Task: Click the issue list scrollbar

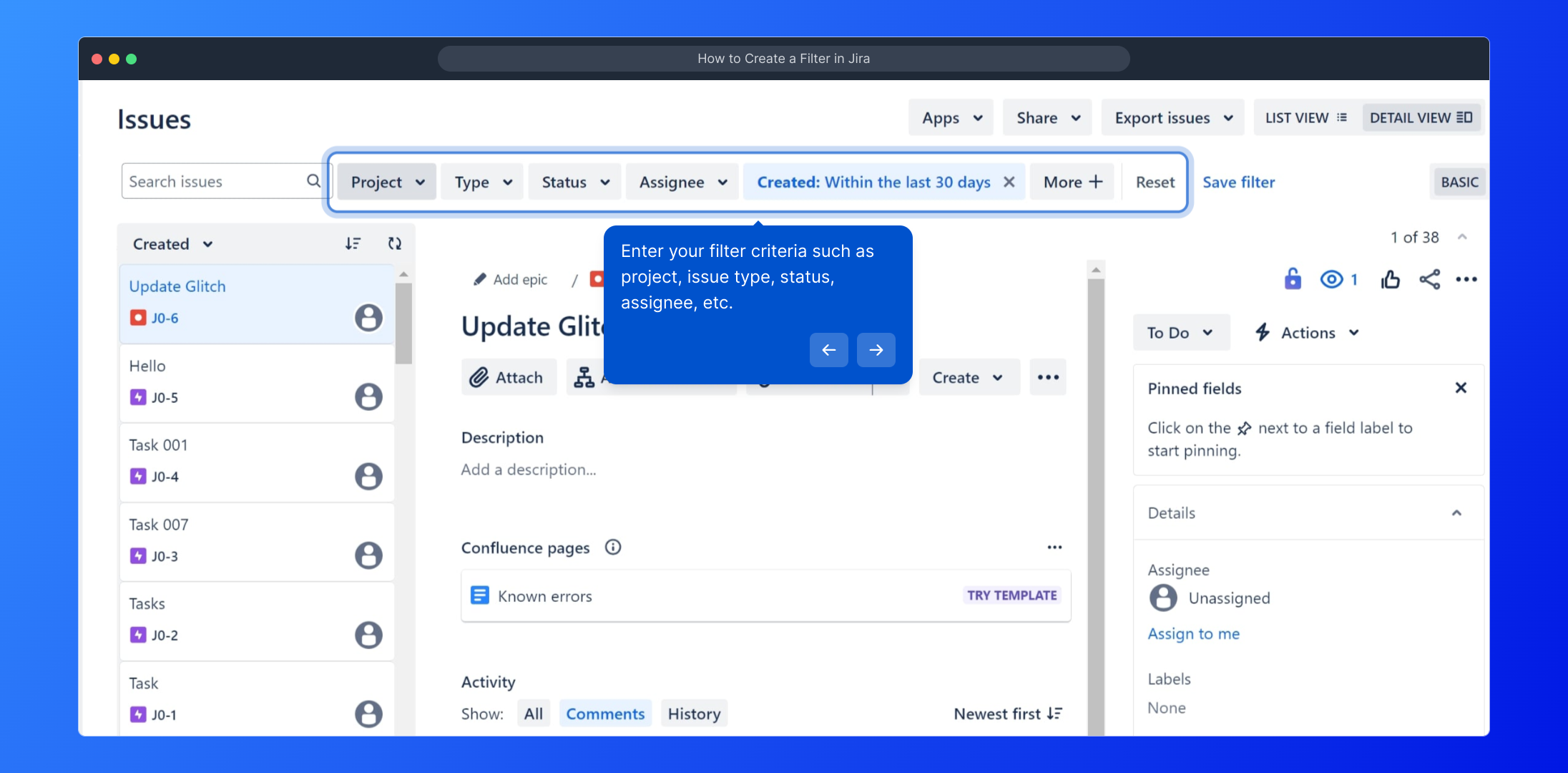Action: coord(403,322)
